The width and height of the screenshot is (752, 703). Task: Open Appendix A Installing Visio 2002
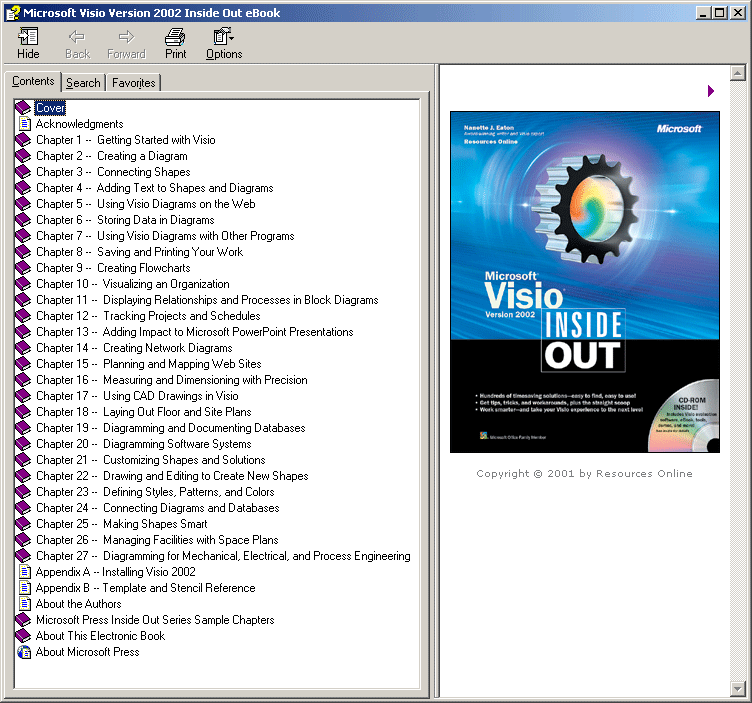116,572
